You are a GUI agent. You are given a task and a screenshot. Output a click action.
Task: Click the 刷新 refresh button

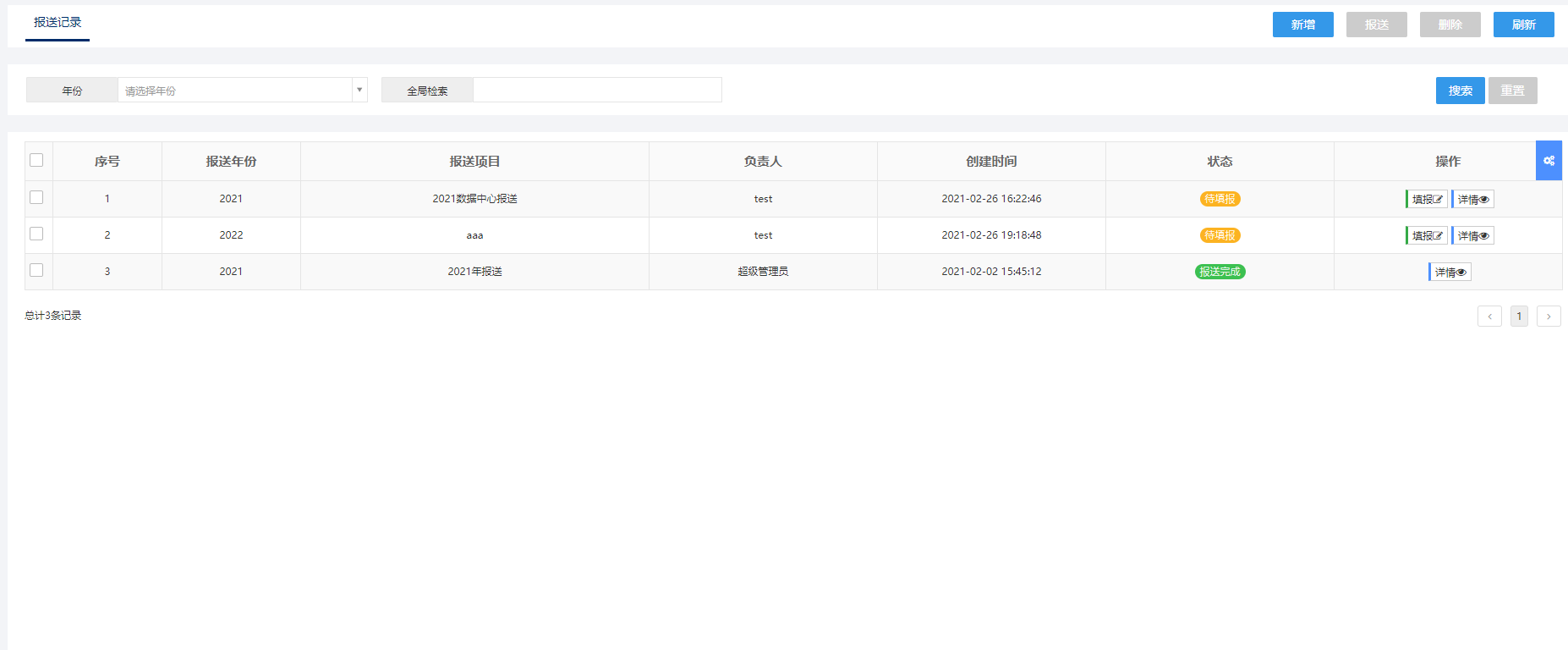[x=1524, y=25]
